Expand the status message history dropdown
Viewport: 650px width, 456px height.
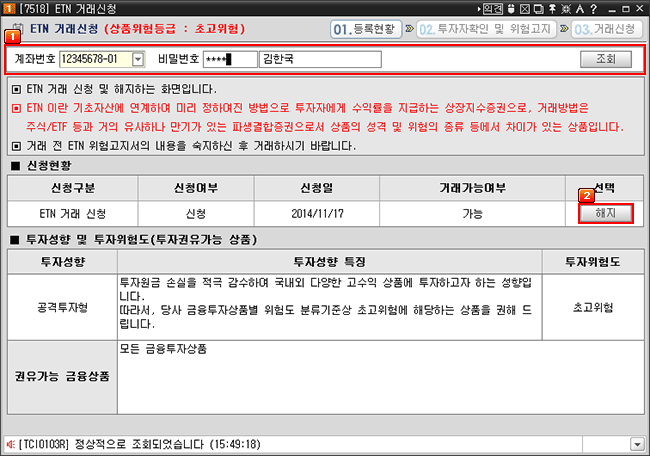coord(638,444)
